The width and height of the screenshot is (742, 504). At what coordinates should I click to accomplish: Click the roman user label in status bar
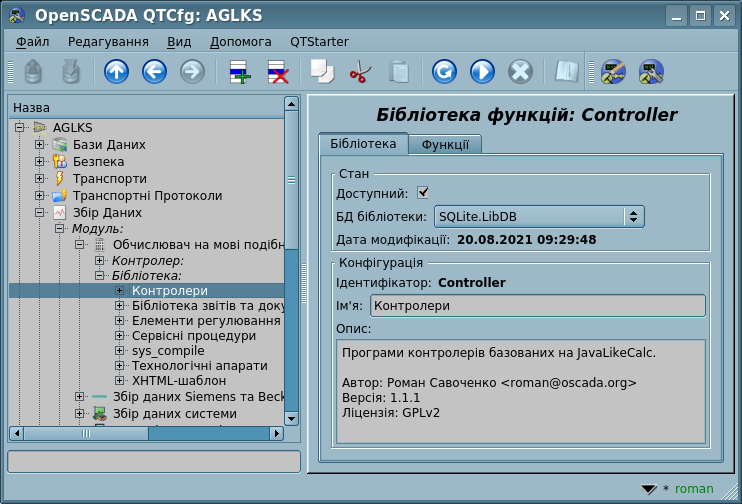694,489
